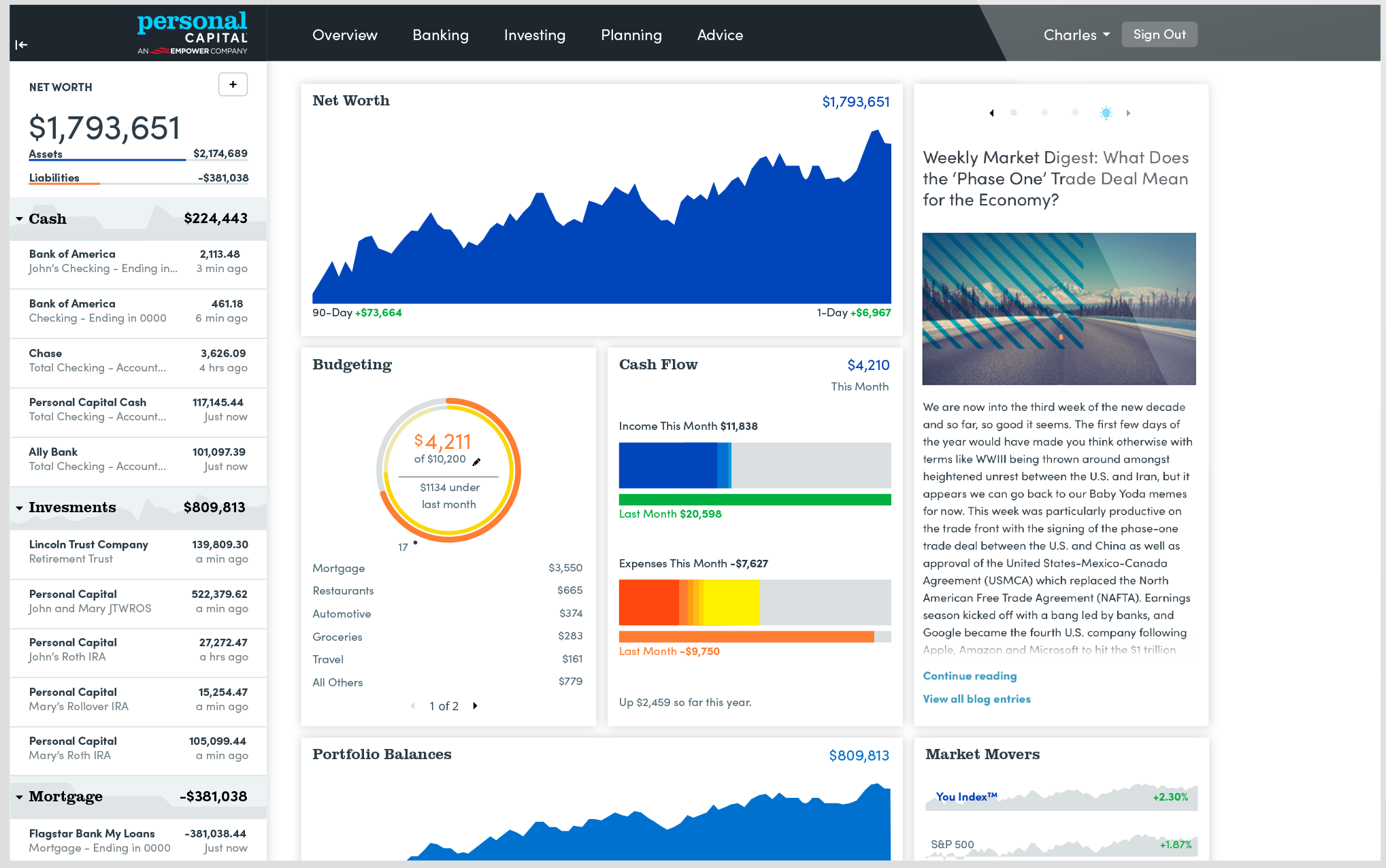Viewport: 1386px width, 868px height.
Task: Open the Investing menu
Action: 534,35
